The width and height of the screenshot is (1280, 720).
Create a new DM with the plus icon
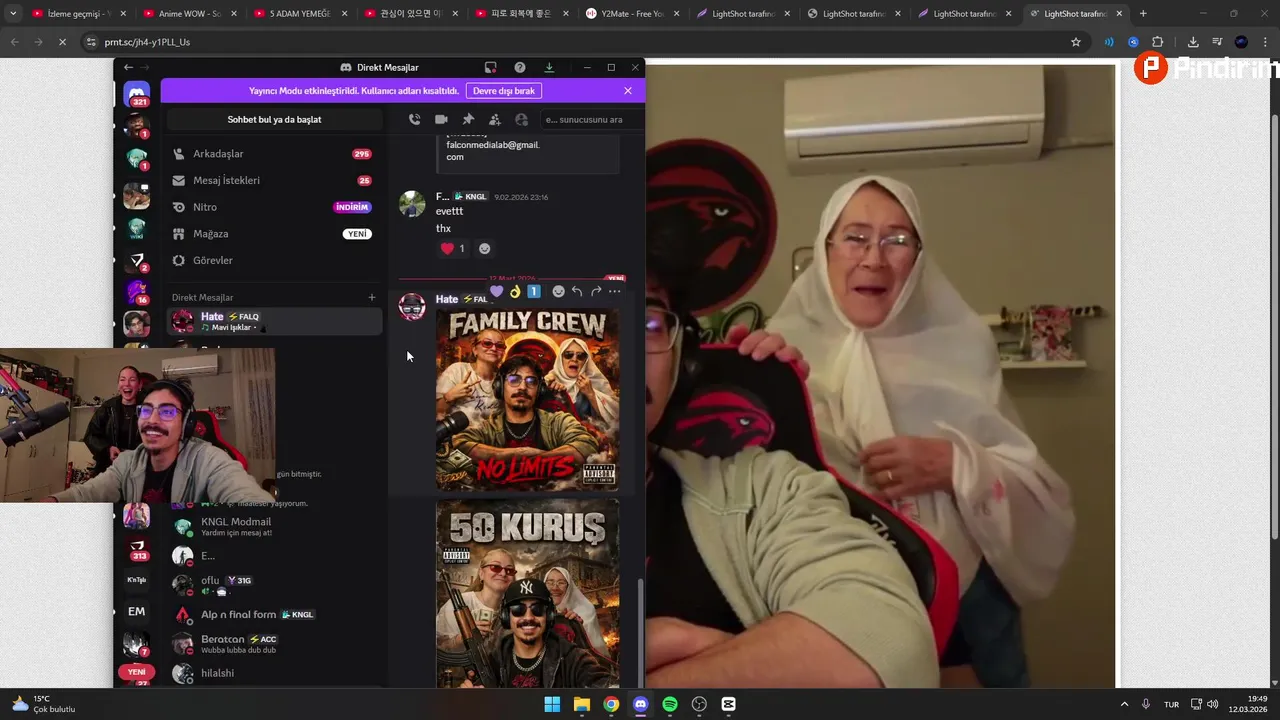[372, 297]
